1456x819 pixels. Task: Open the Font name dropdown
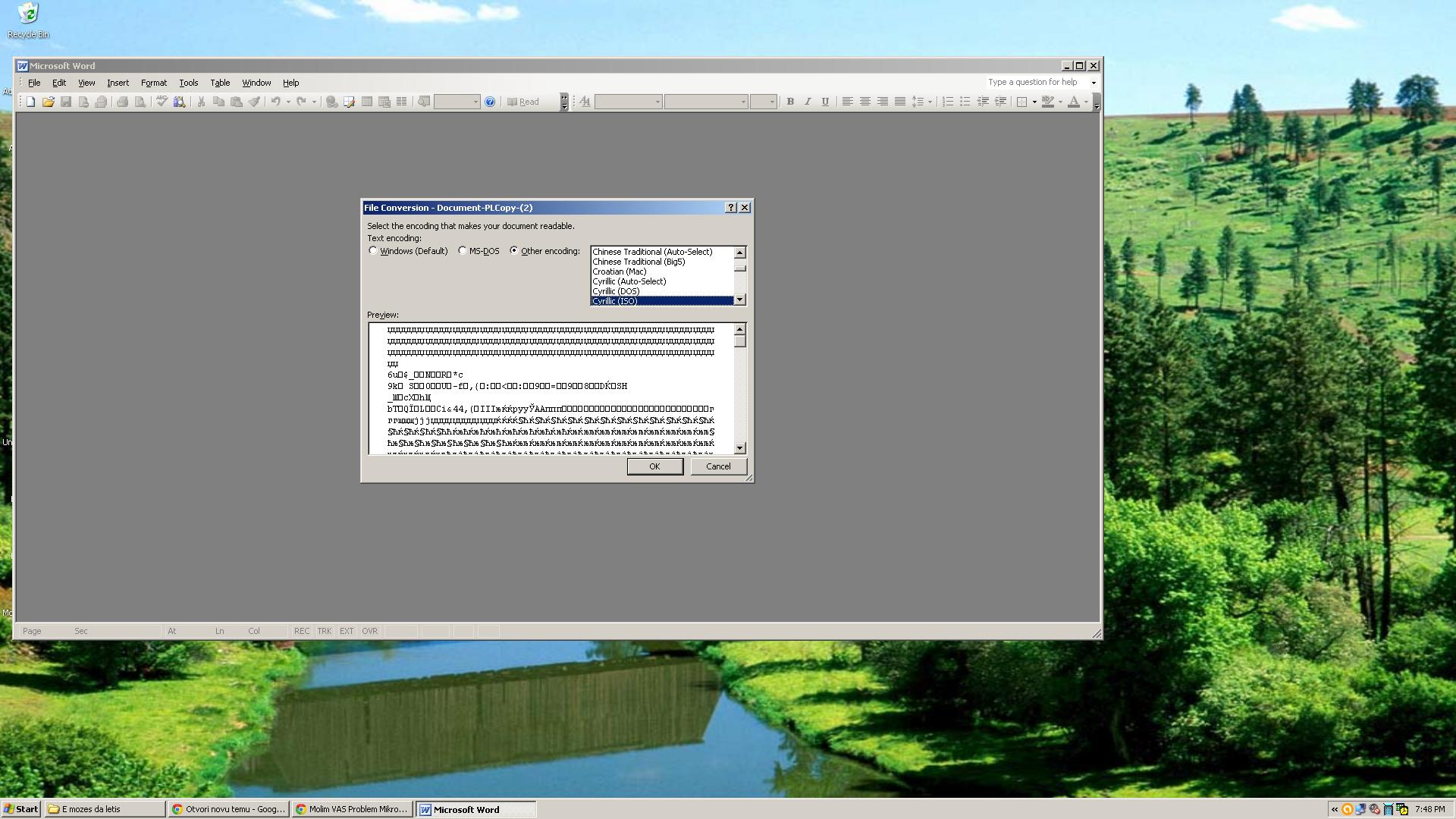743,102
